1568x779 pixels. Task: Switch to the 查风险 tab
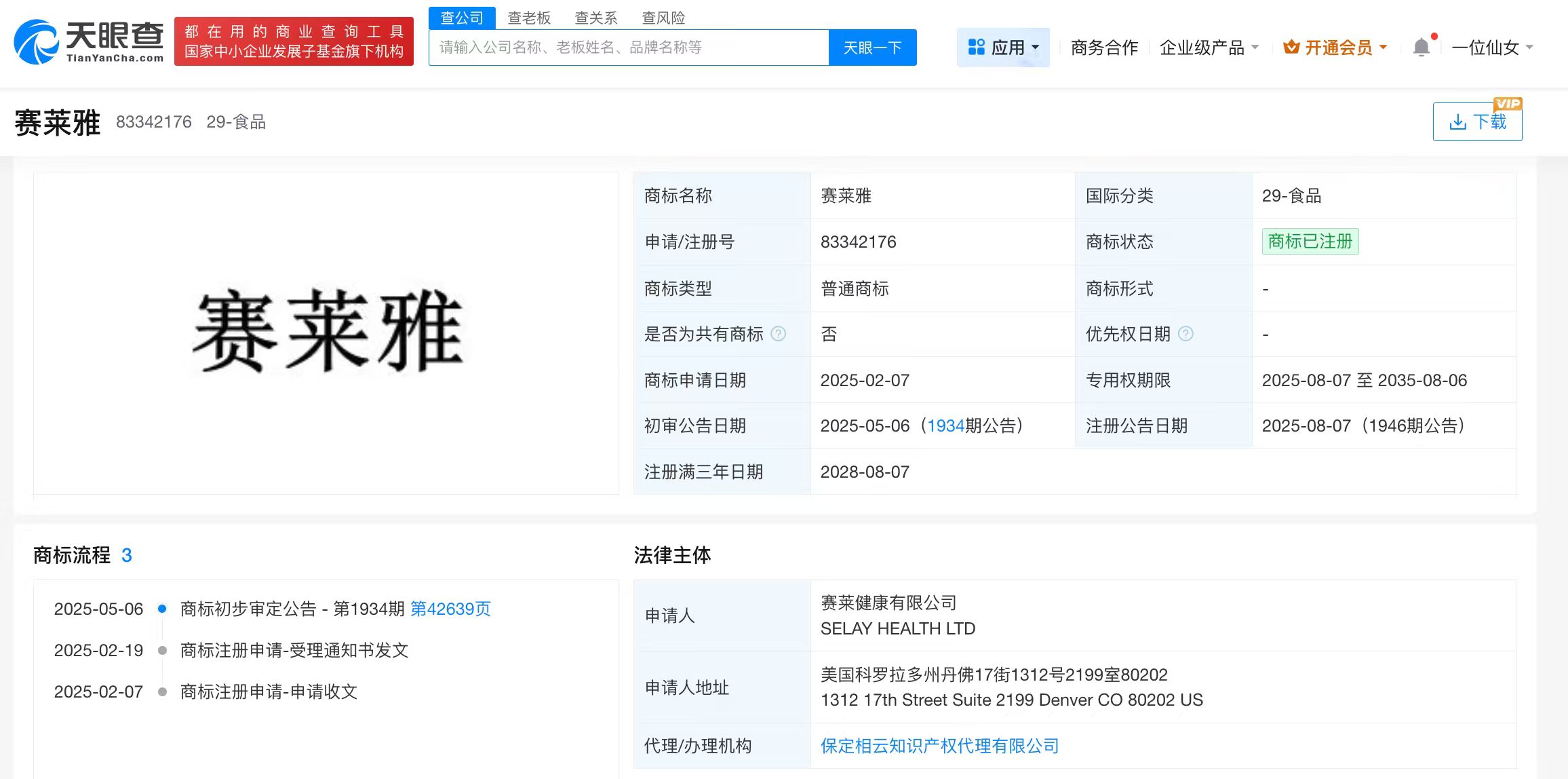click(x=663, y=18)
